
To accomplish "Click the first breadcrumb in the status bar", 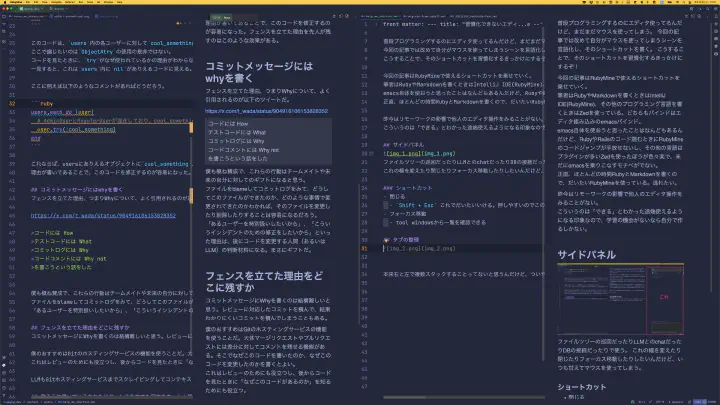I will (x=12, y=402).
